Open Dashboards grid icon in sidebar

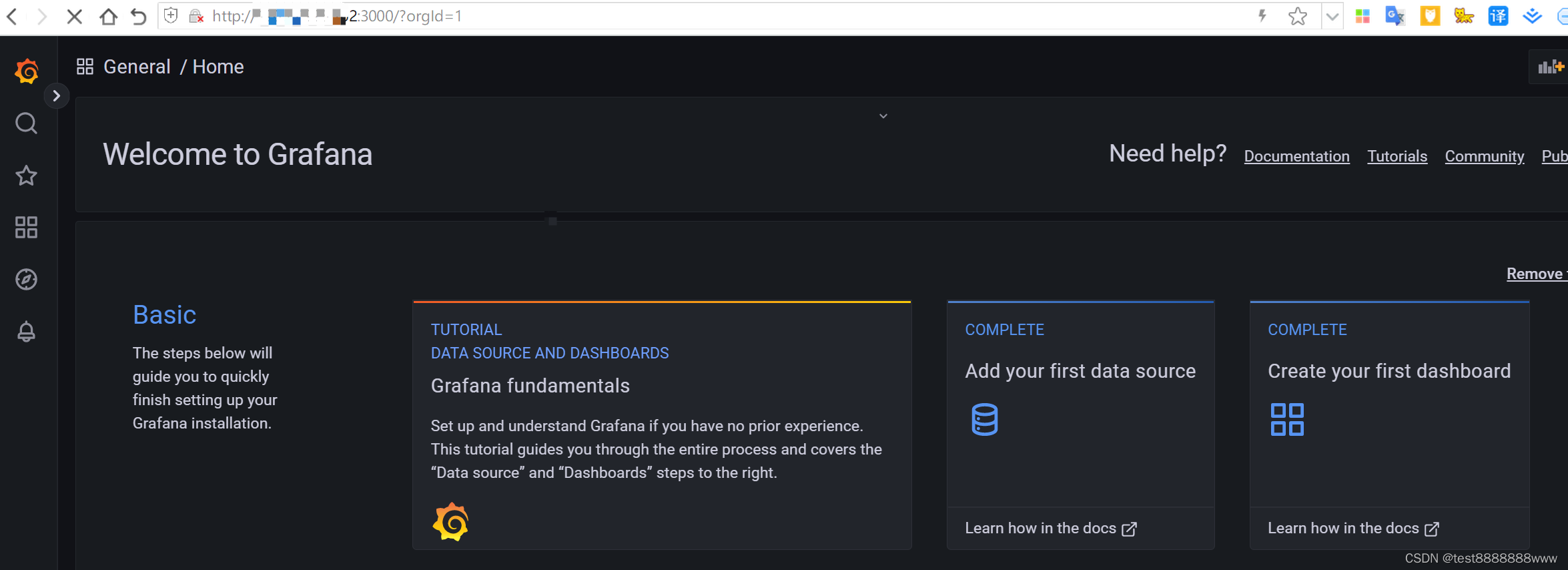[x=26, y=228]
